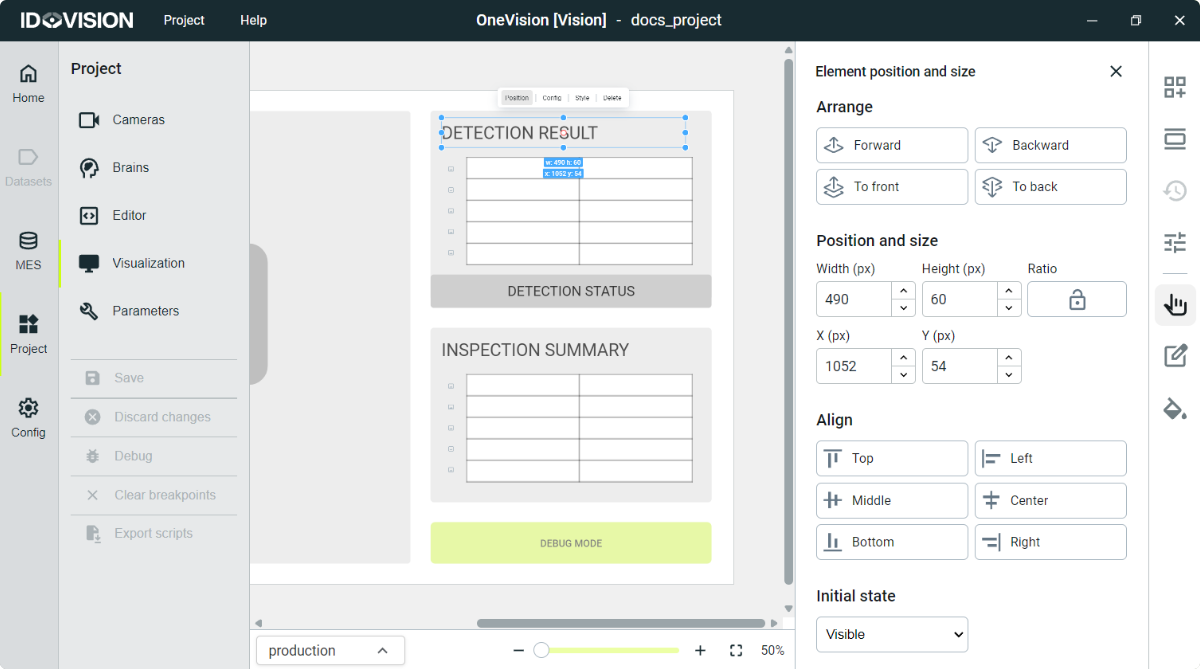
Task: Bring the element To front
Action: pyautogui.click(x=891, y=186)
